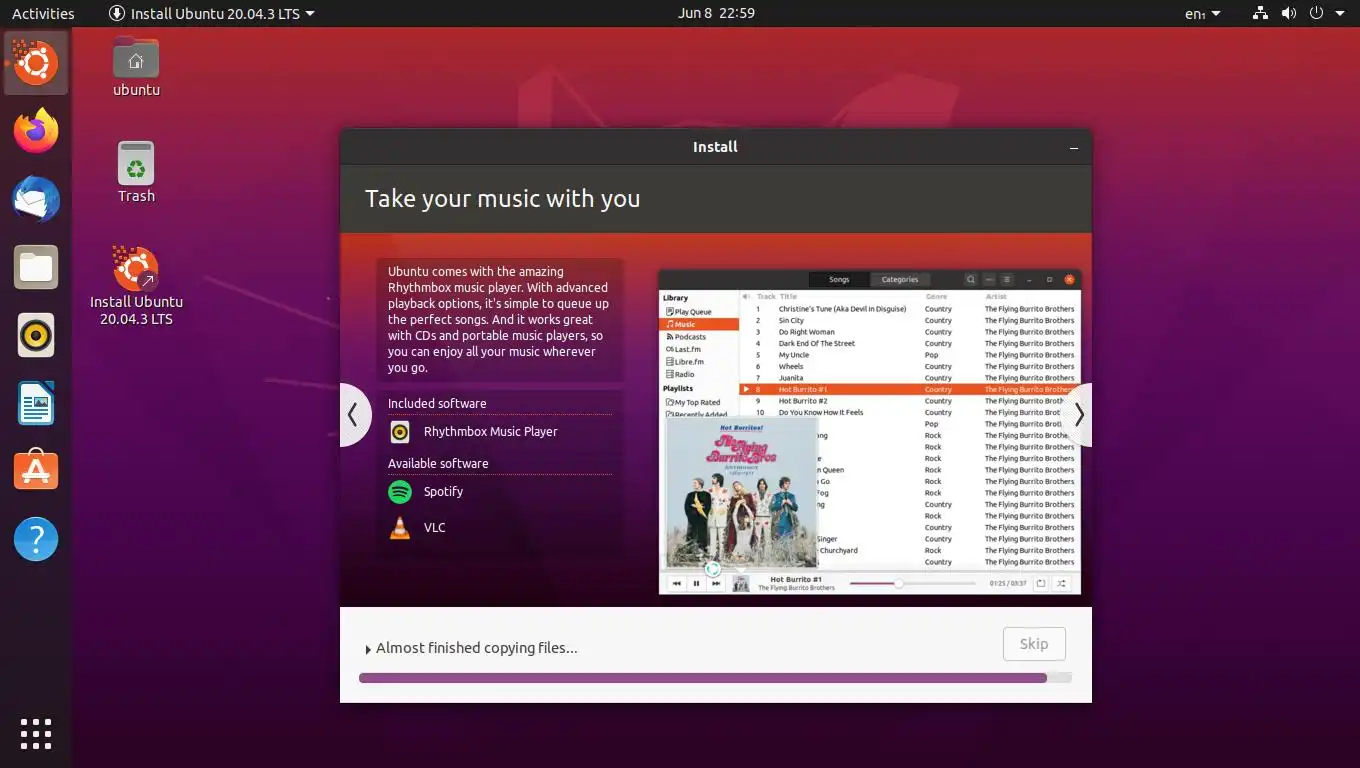Open the Install Ubuntu 20.04.3 LTS app menu
Viewport: 1360px width, 768px height.
pyautogui.click(x=212, y=13)
